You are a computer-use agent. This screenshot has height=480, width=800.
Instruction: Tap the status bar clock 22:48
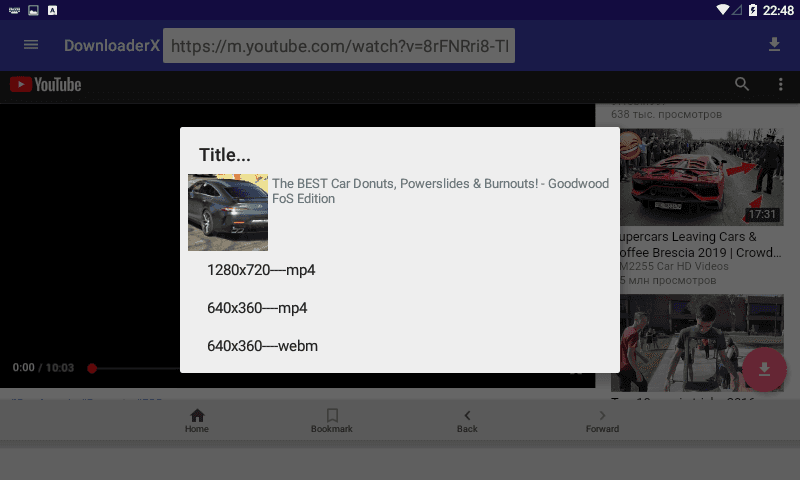coord(778,10)
